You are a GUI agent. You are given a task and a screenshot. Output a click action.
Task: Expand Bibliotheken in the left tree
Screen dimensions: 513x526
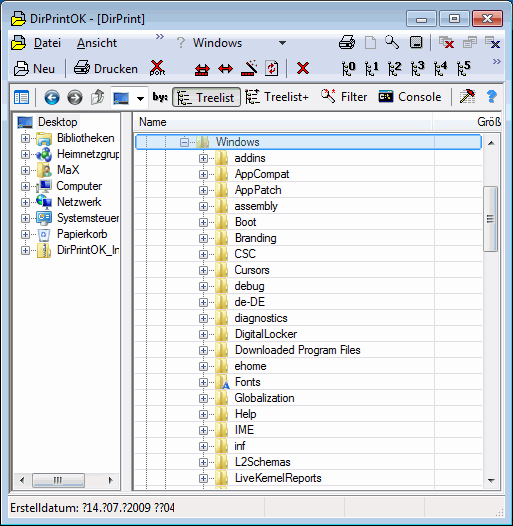[25, 138]
